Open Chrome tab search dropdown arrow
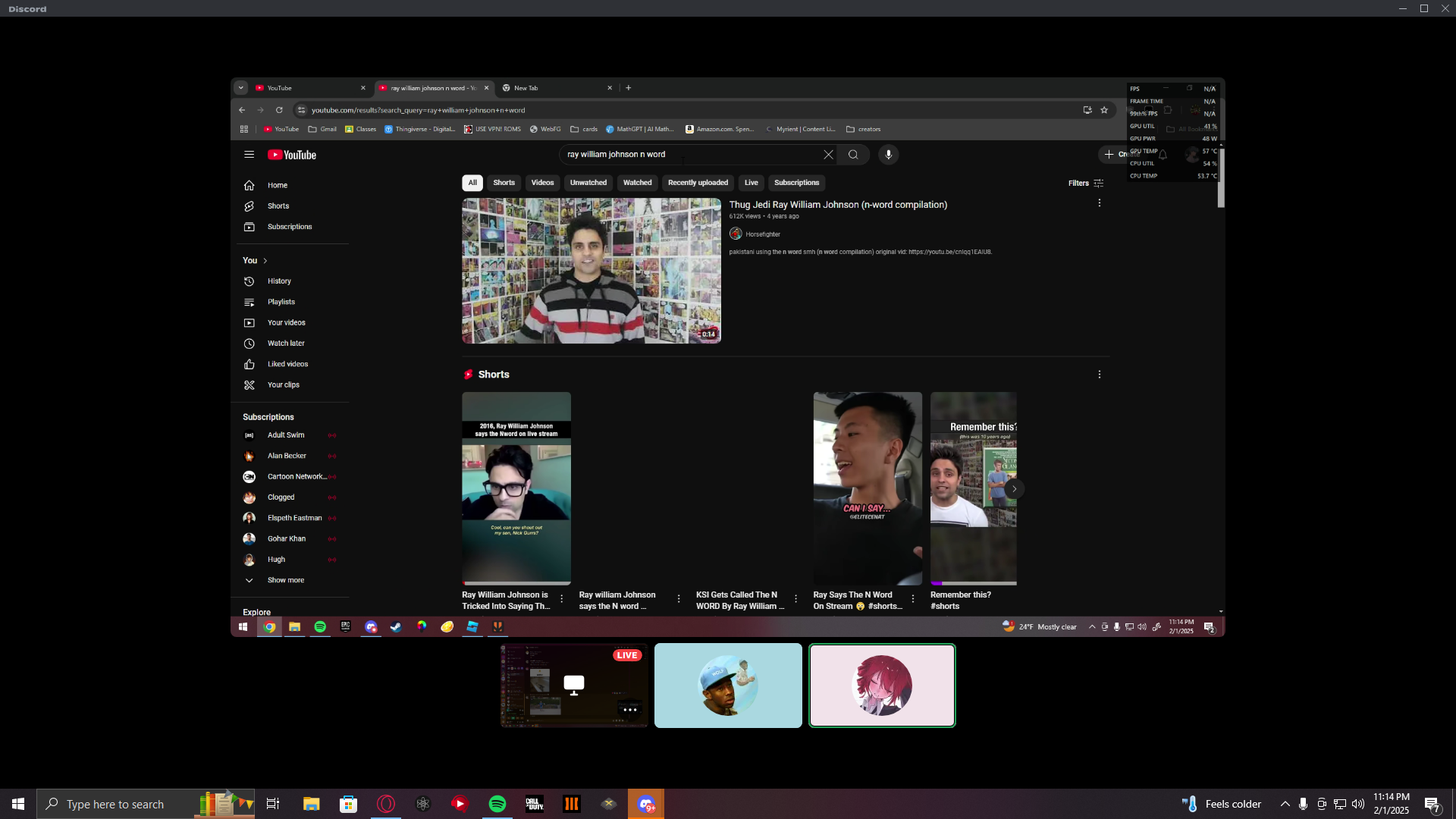 coord(241,88)
